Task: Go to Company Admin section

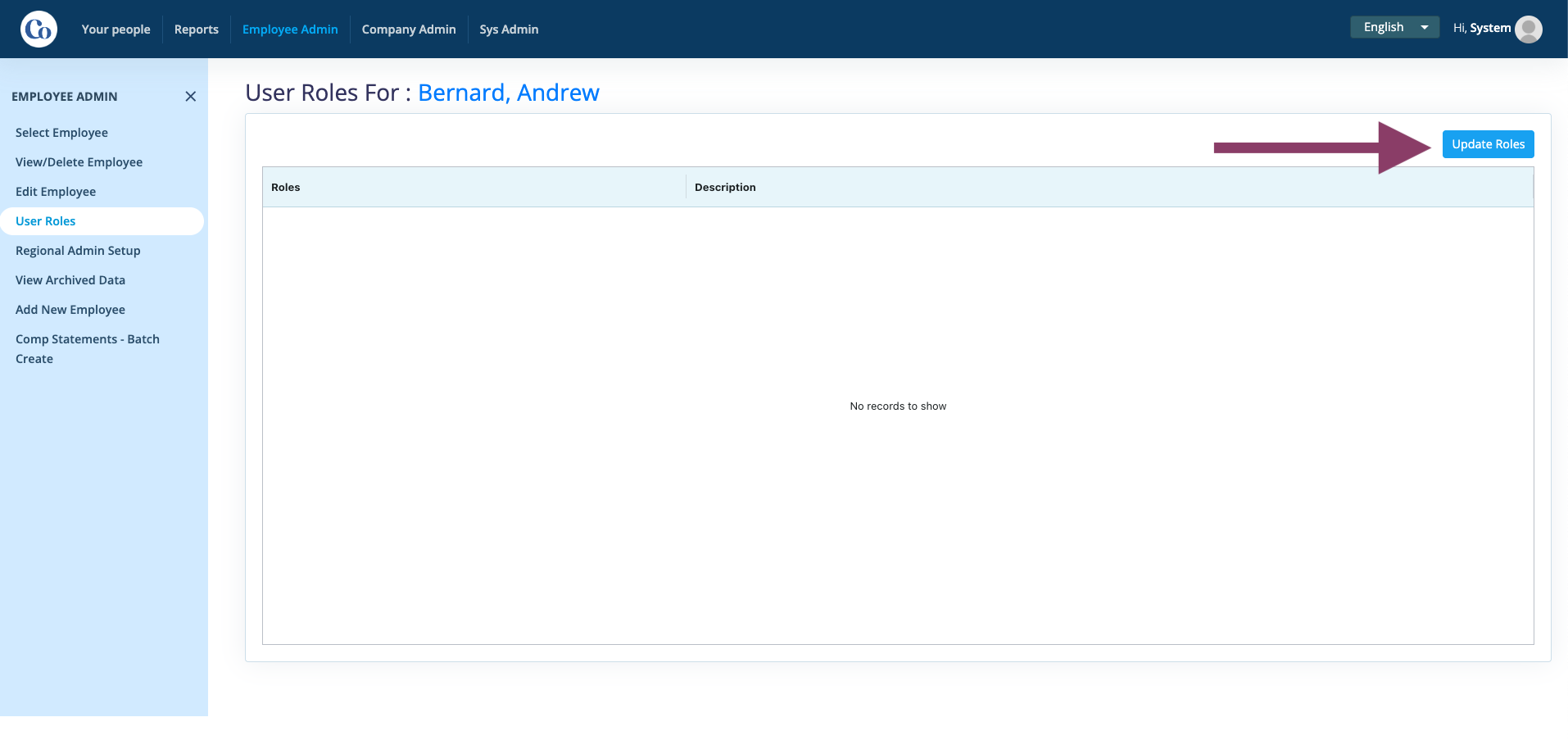Action: point(409,30)
